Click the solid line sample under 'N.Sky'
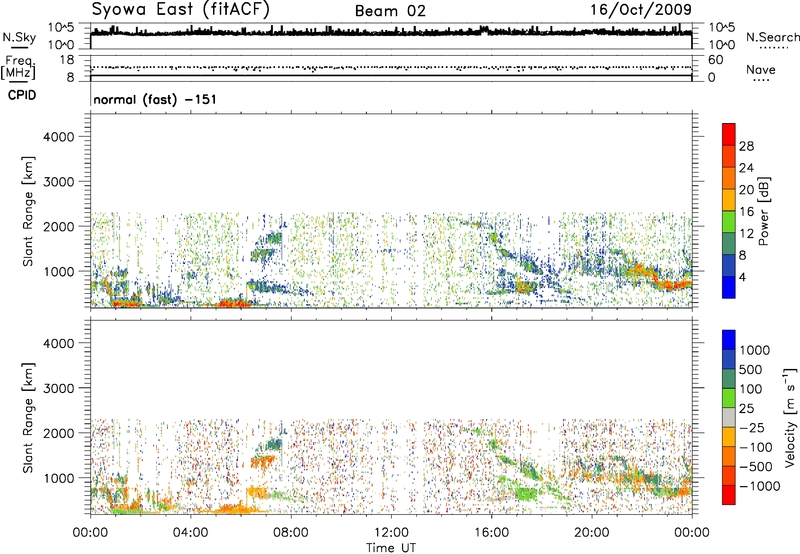The height and width of the screenshot is (554, 800). (19, 47)
